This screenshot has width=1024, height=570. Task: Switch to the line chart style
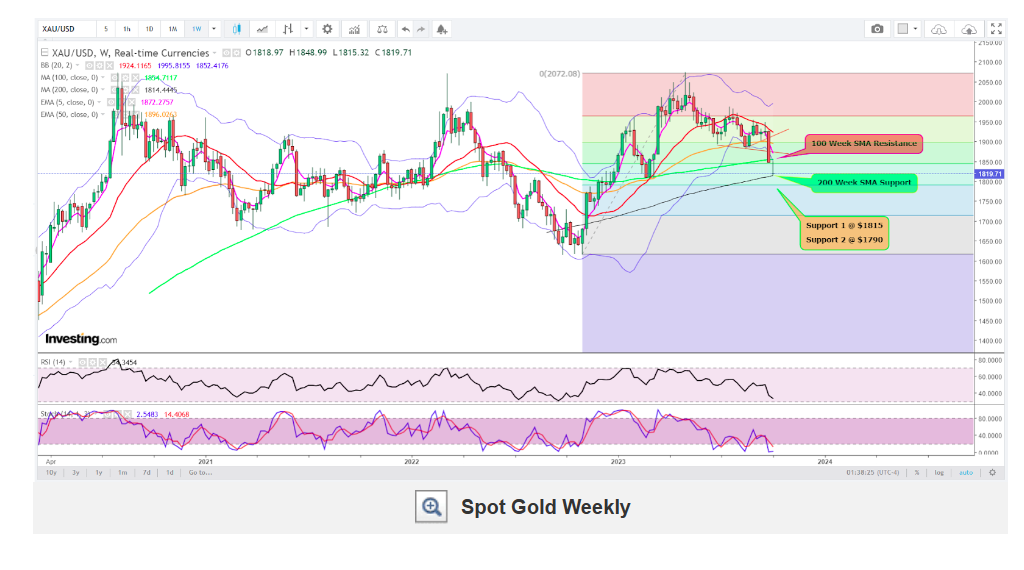pos(263,29)
